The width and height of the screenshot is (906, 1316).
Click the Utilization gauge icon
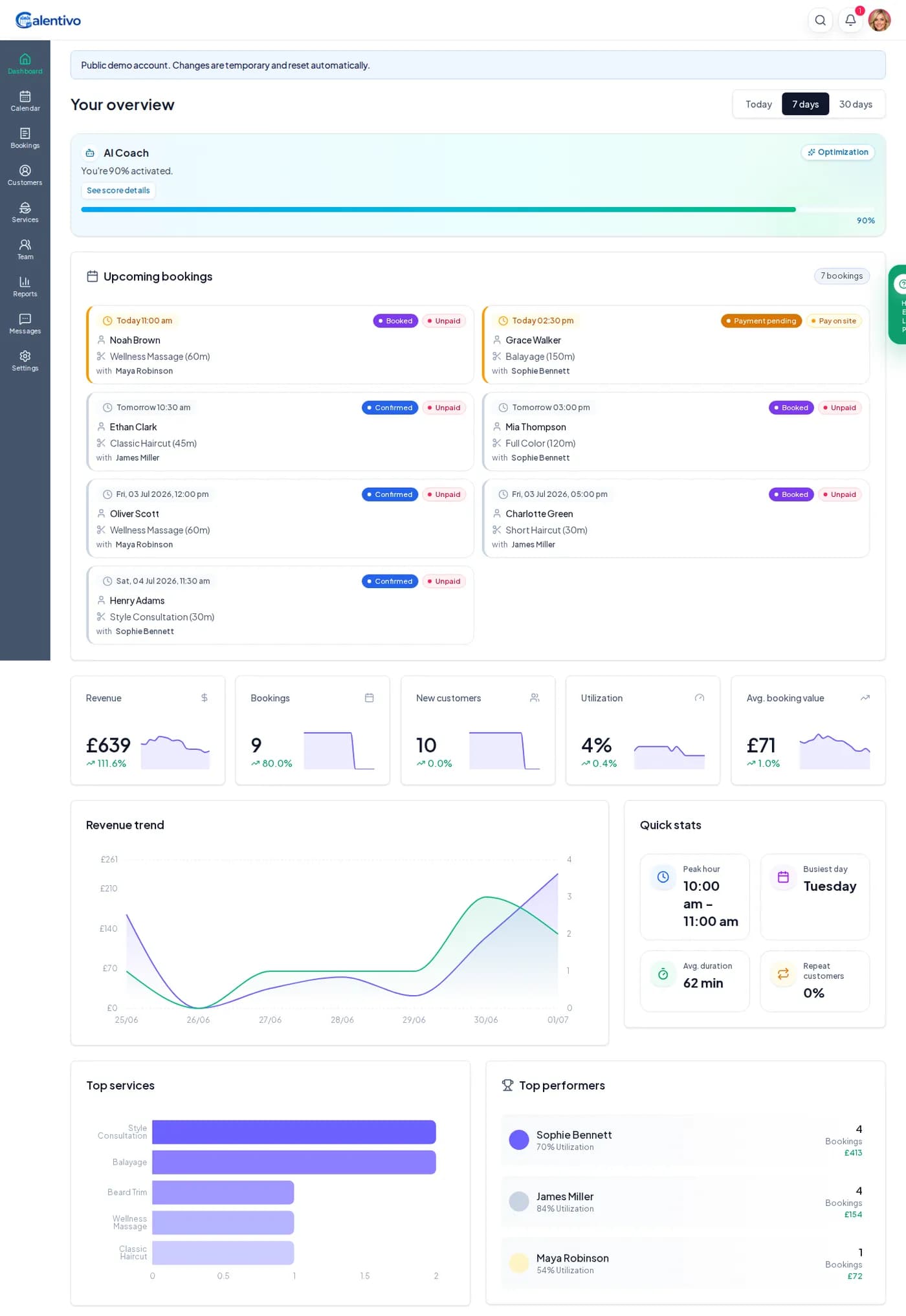point(700,697)
